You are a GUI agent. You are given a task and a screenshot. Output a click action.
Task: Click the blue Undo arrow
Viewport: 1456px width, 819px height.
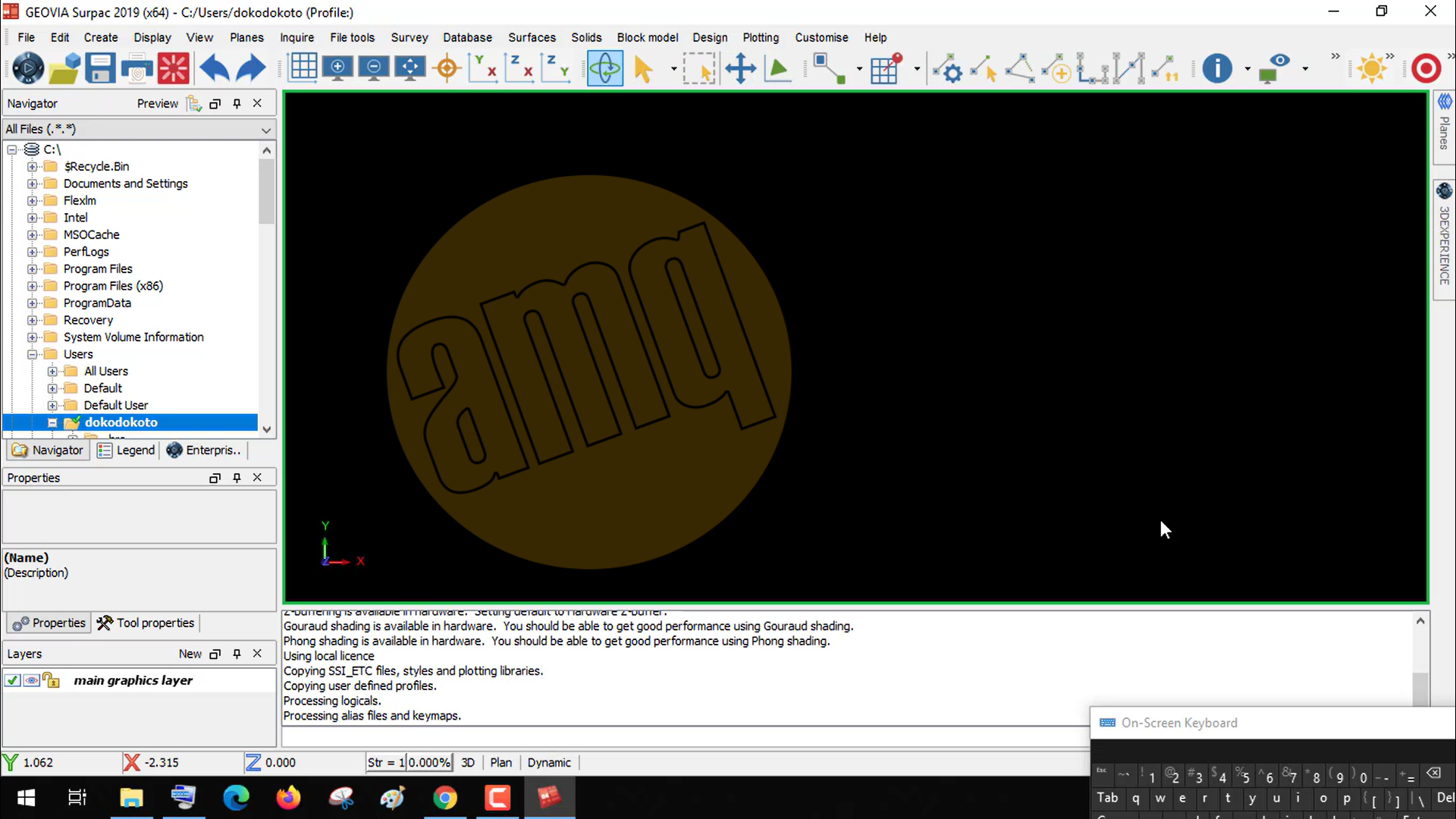[x=215, y=68]
